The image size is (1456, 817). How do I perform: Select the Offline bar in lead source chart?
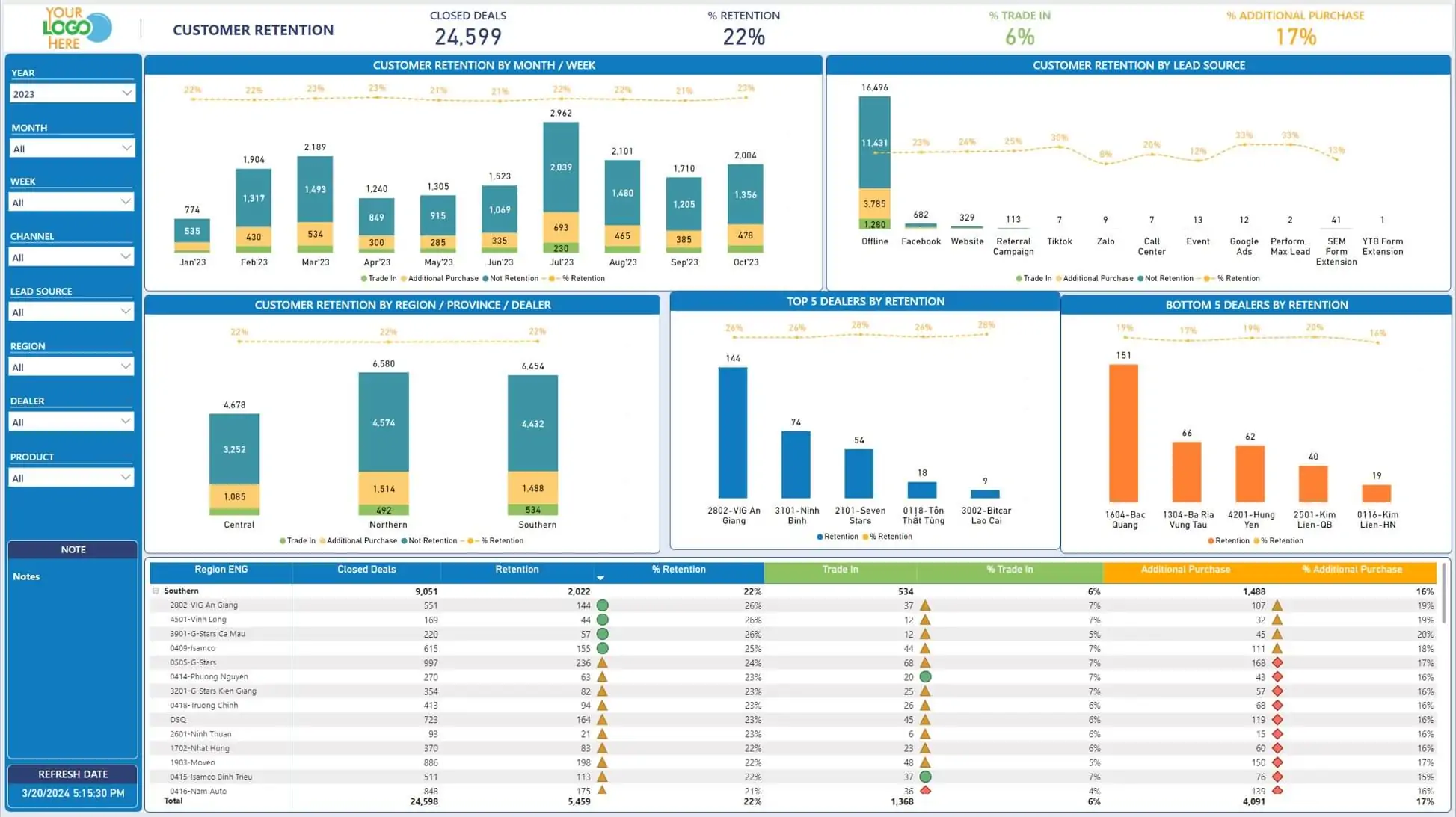pos(874,163)
